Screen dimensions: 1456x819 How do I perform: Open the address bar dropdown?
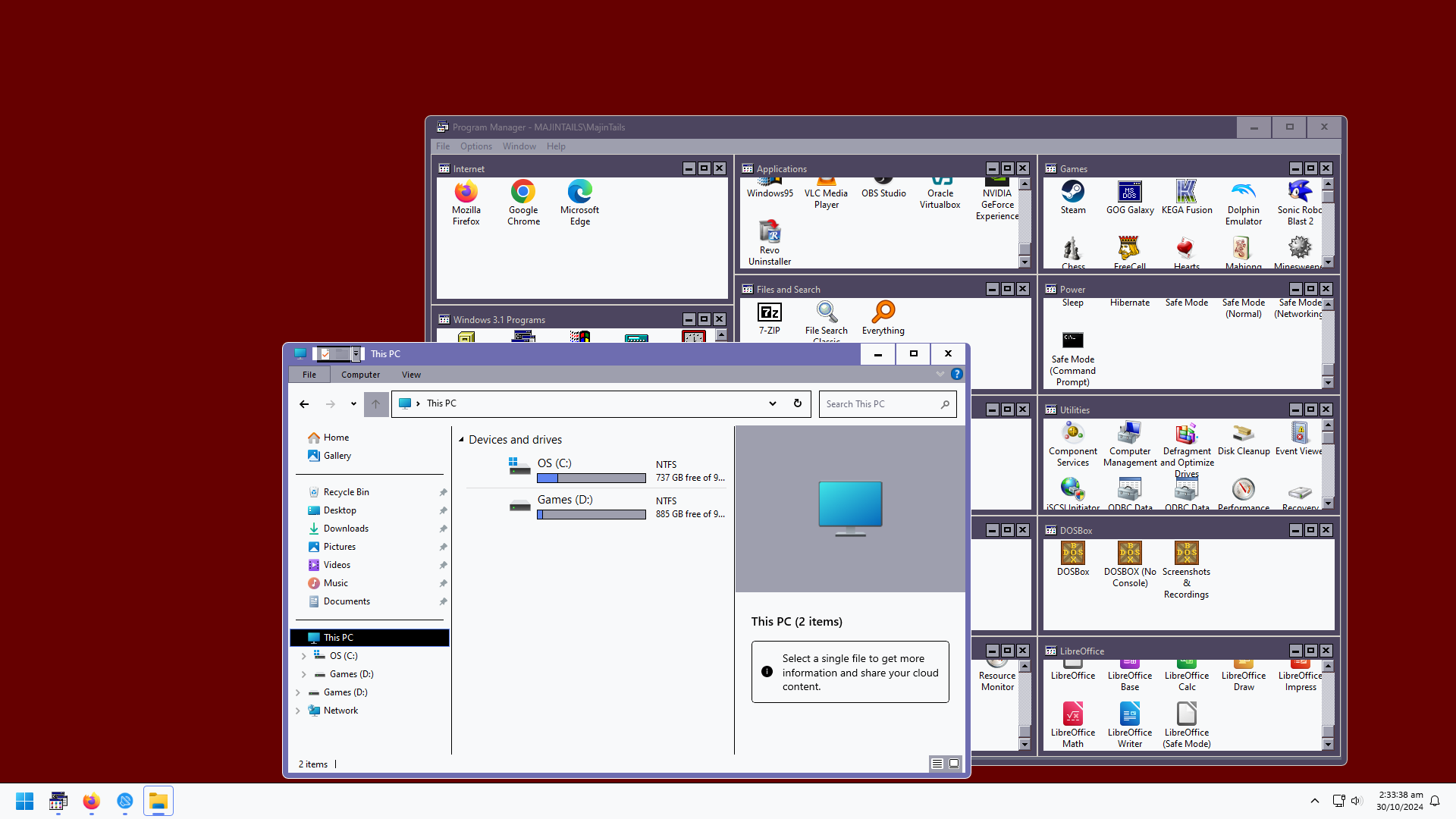(x=773, y=403)
